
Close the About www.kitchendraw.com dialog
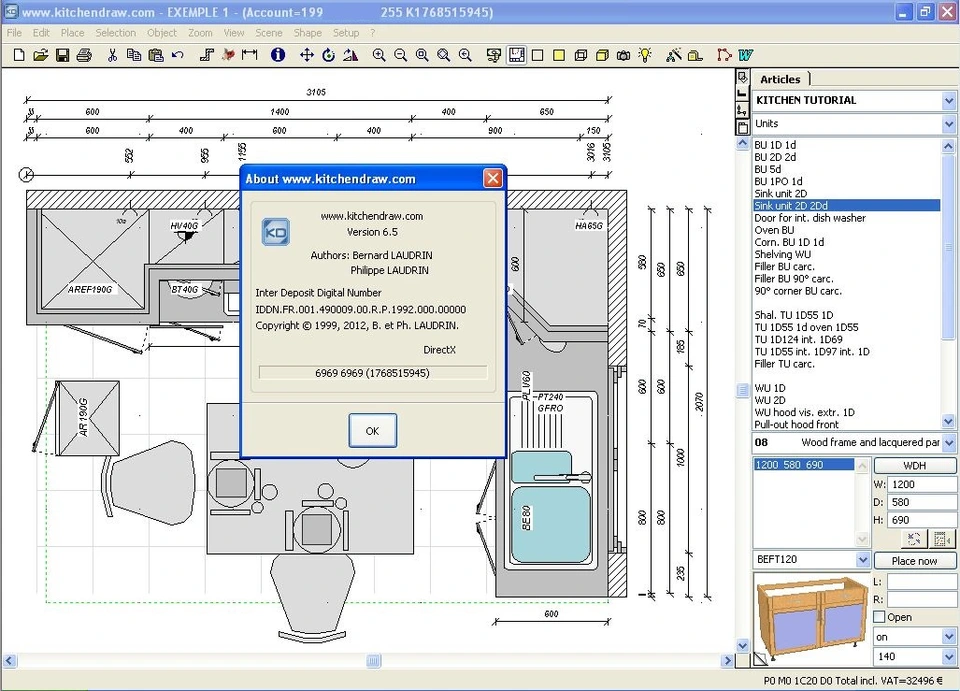tap(493, 178)
